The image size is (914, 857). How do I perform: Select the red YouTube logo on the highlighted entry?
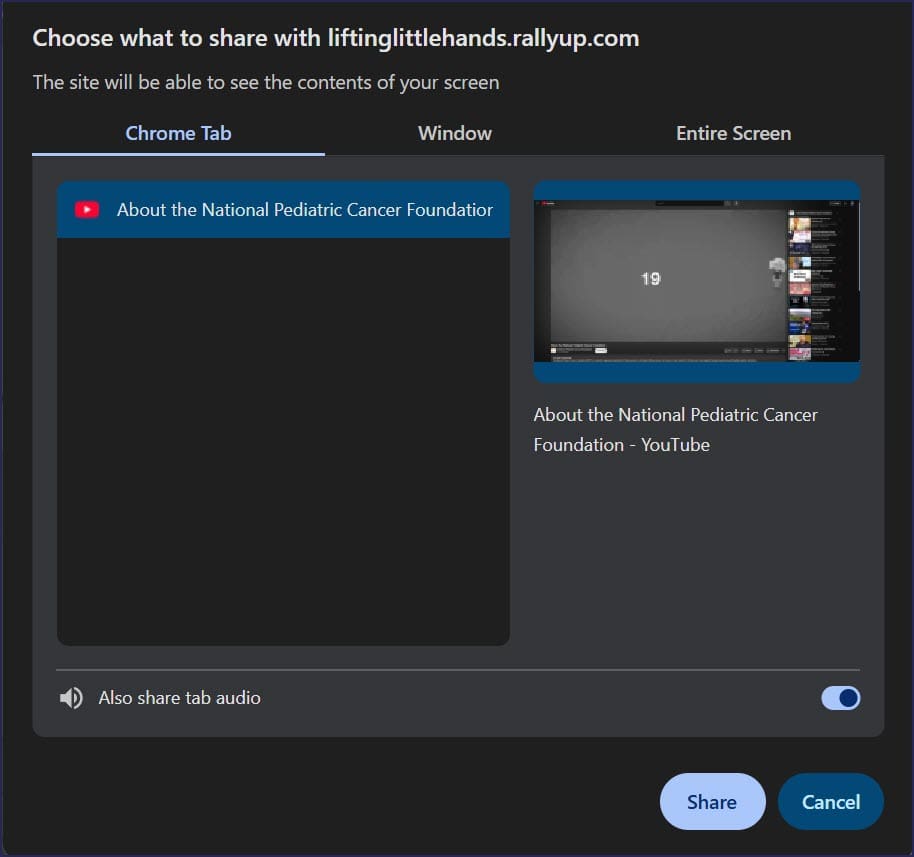coord(87,209)
